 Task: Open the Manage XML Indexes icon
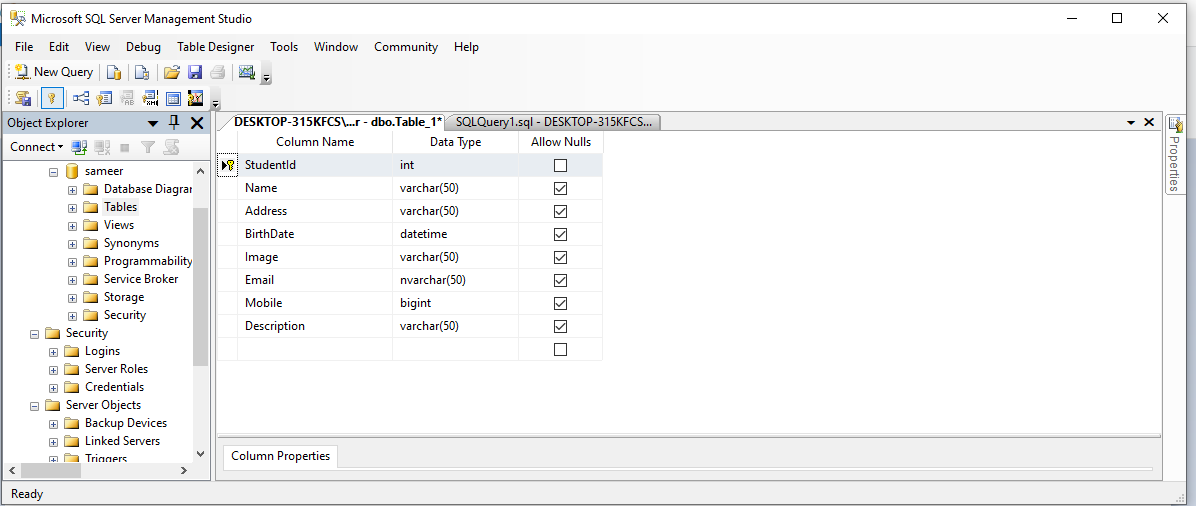point(150,98)
